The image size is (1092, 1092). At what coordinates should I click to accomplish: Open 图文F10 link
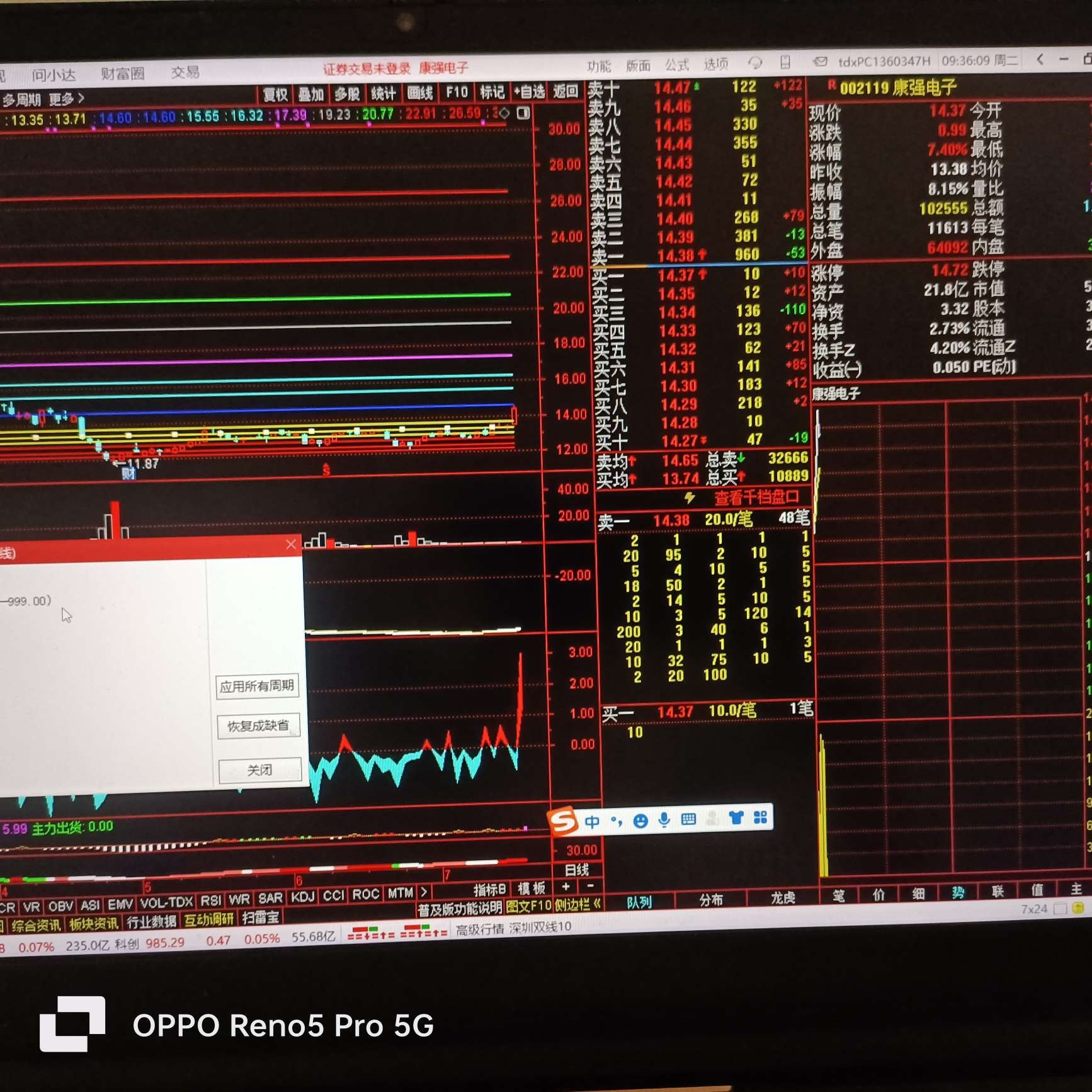pyautogui.click(x=528, y=906)
